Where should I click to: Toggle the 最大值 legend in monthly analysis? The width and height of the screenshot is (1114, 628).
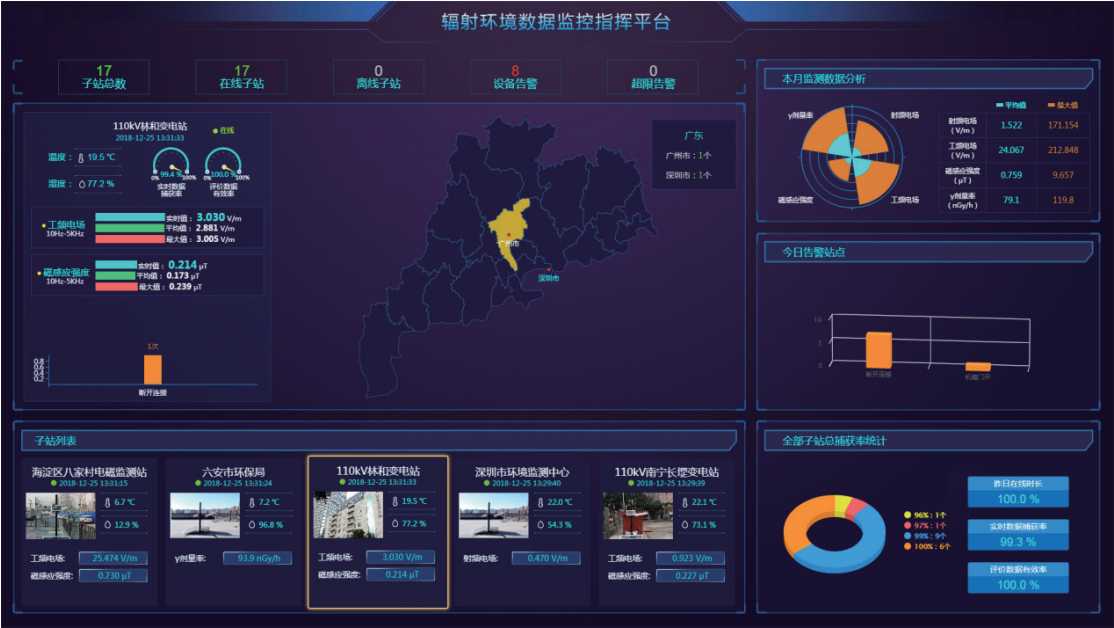1063,104
